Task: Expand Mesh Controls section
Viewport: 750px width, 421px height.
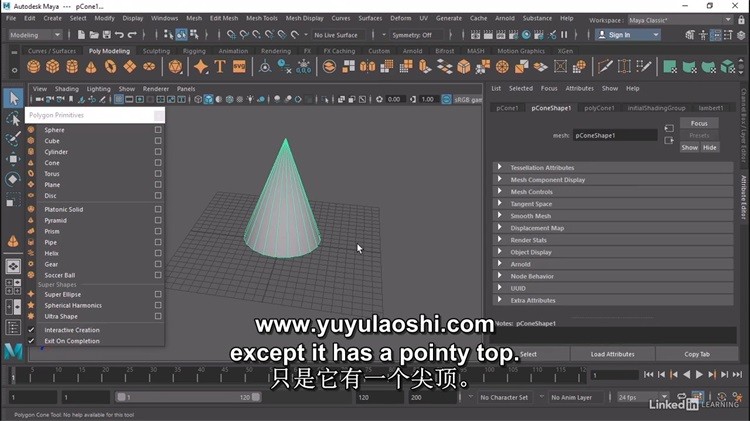Action: pos(499,191)
